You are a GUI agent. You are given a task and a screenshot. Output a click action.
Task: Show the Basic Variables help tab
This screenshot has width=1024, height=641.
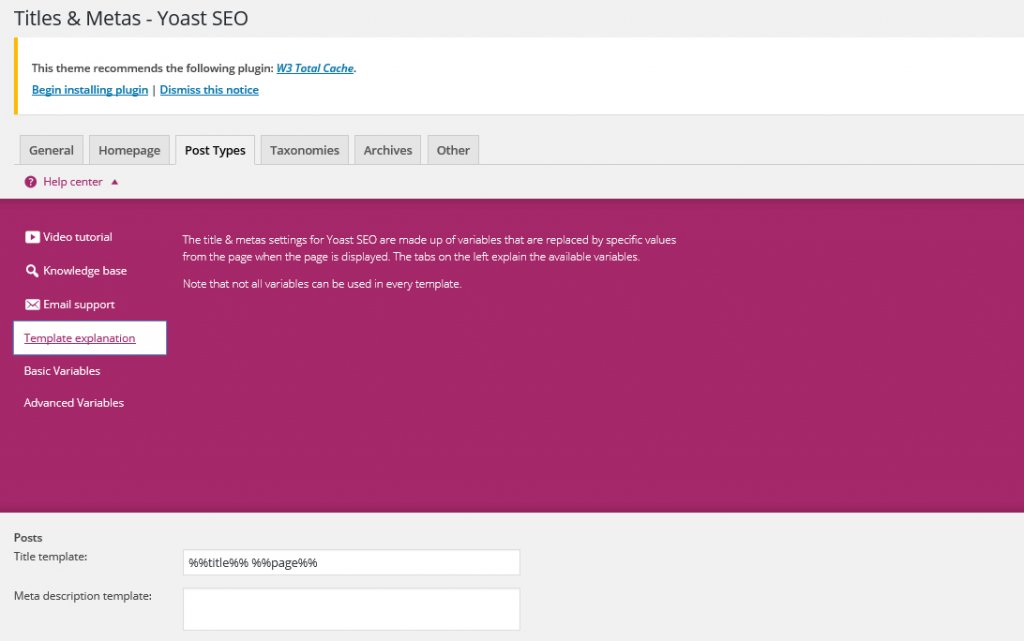(62, 371)
